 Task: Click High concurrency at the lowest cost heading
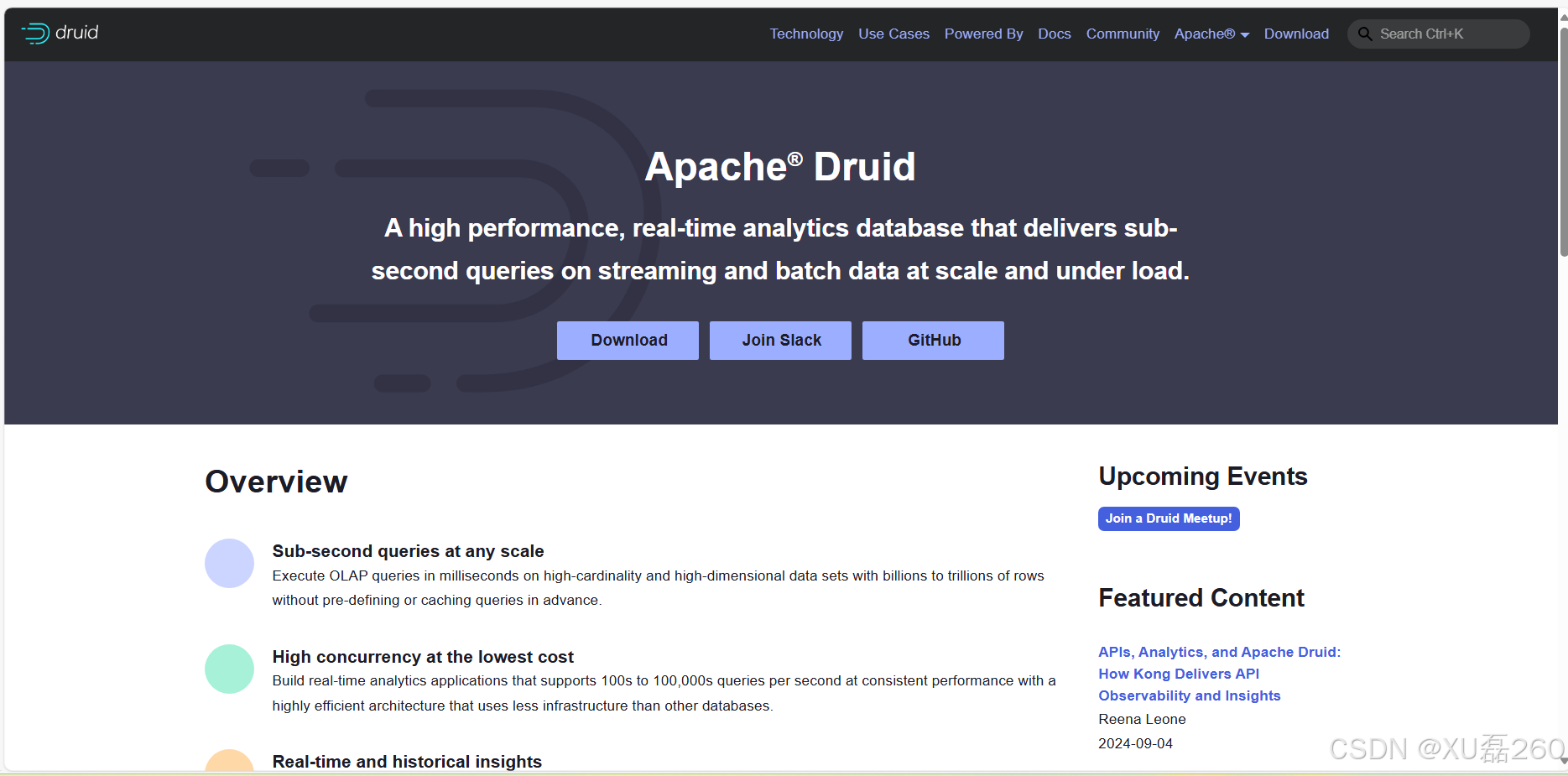[423, 657]
